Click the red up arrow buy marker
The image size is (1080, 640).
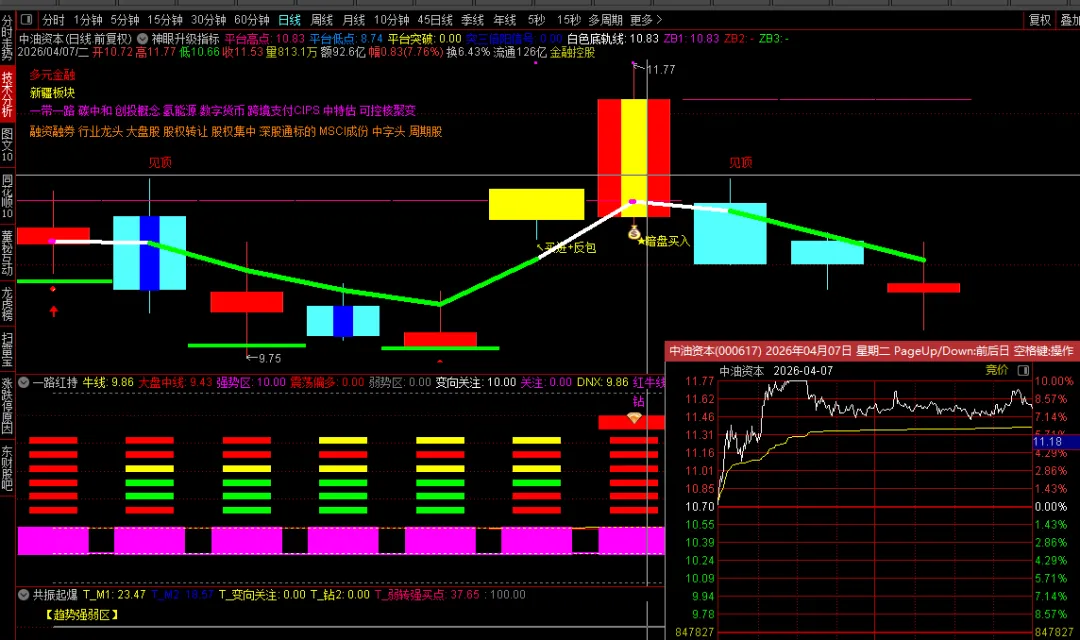coord(53,311)
